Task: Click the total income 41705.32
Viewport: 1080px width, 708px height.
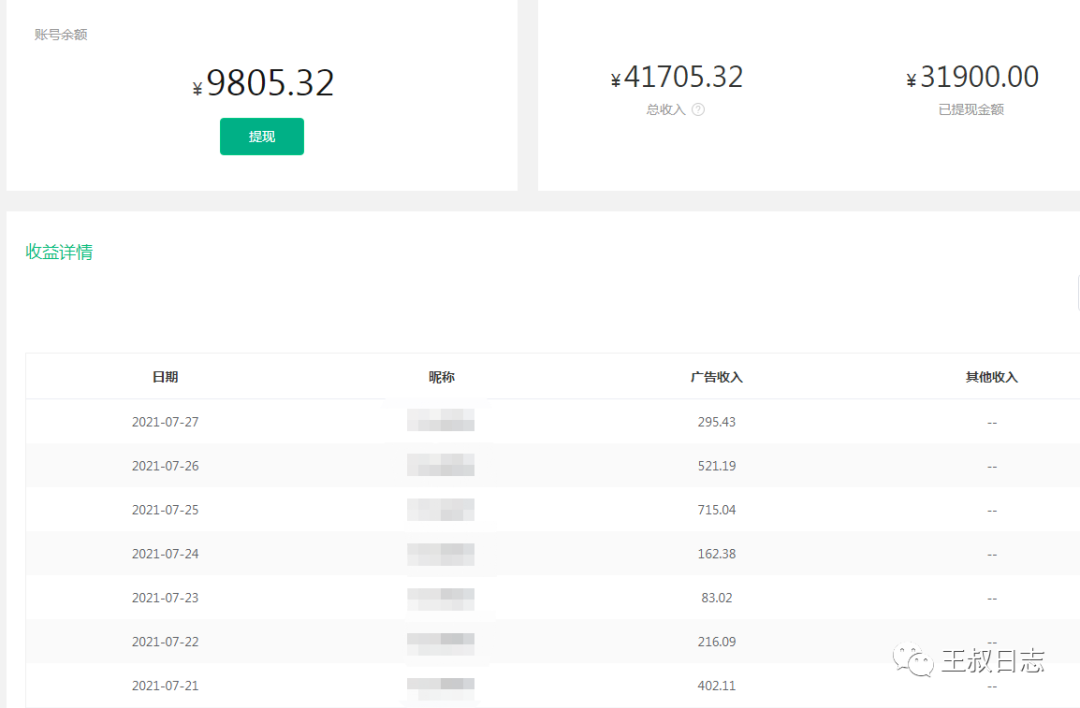Action: pyautogui.click(x=683, y=76)
